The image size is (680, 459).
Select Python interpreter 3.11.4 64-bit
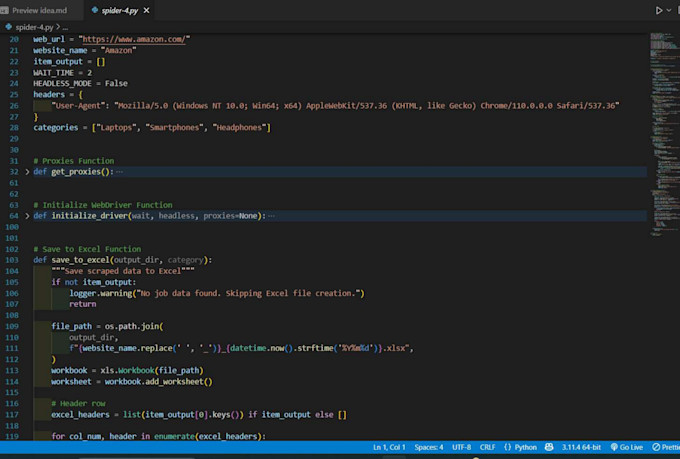tap(581, 447)
